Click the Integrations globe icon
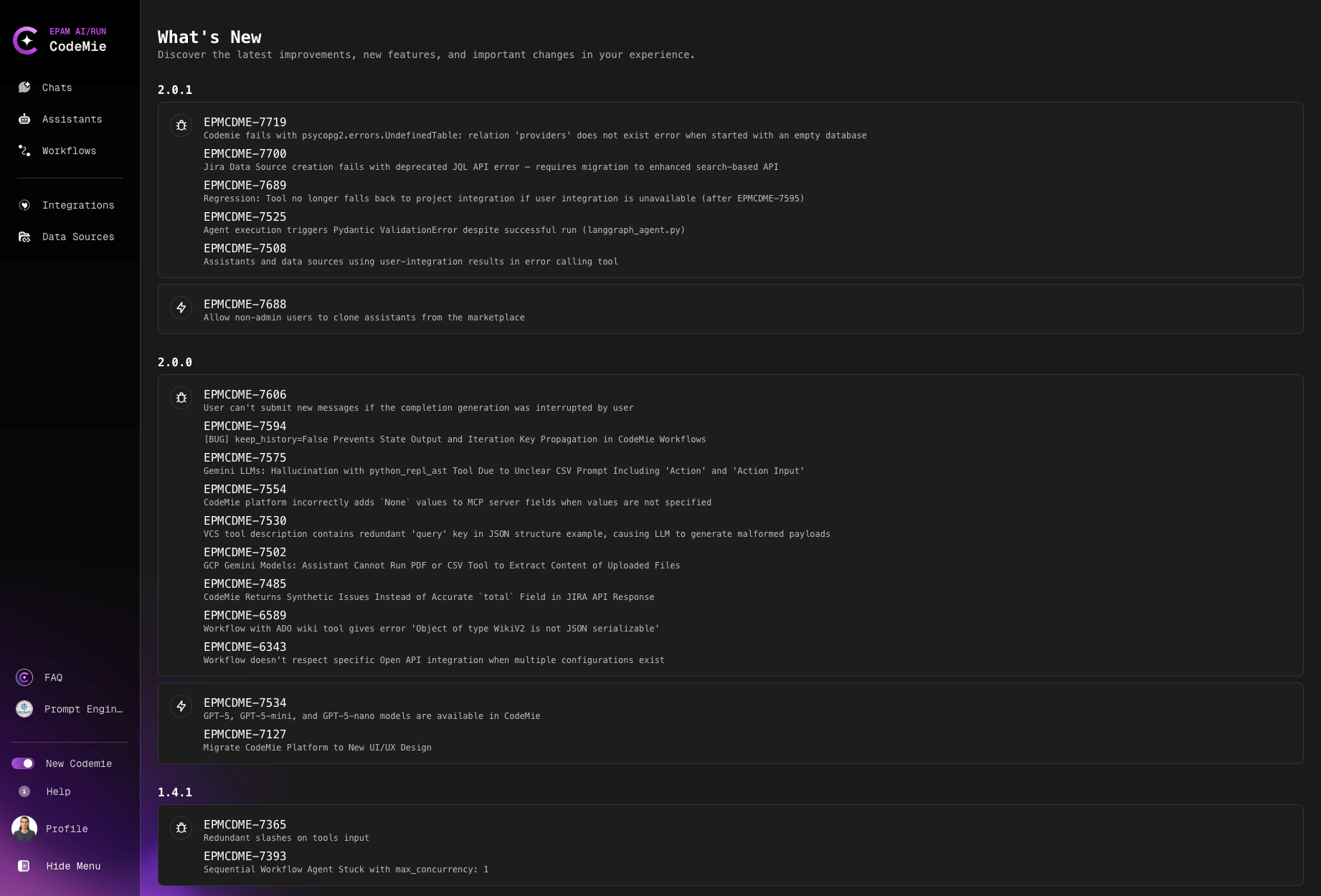This screenshot has width=1321, height=896. pos(24,205)
